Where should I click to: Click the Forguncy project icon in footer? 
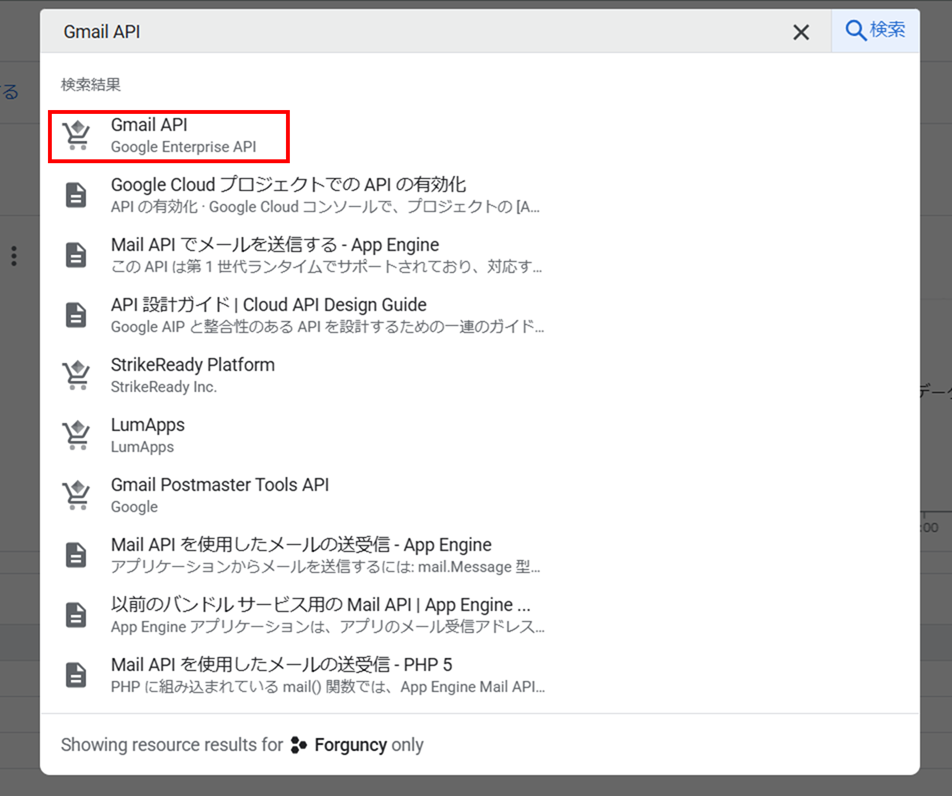299,745
